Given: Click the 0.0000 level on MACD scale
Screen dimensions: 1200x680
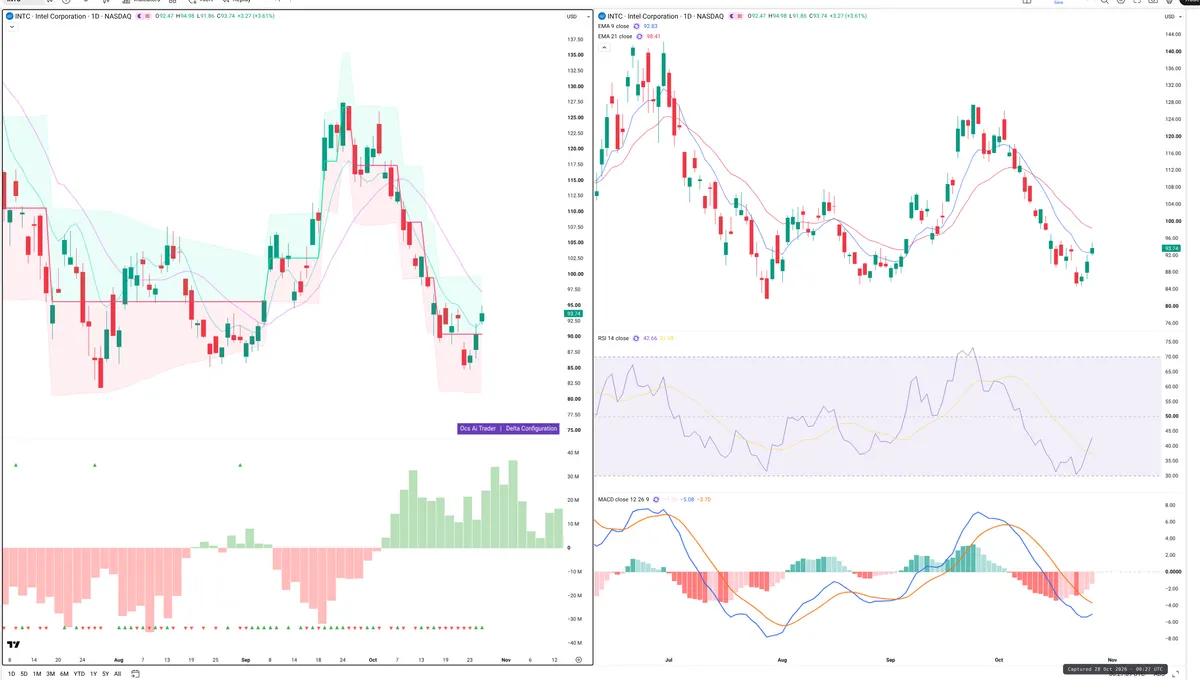Looking at the screenshot, I should pos(1174,571).
